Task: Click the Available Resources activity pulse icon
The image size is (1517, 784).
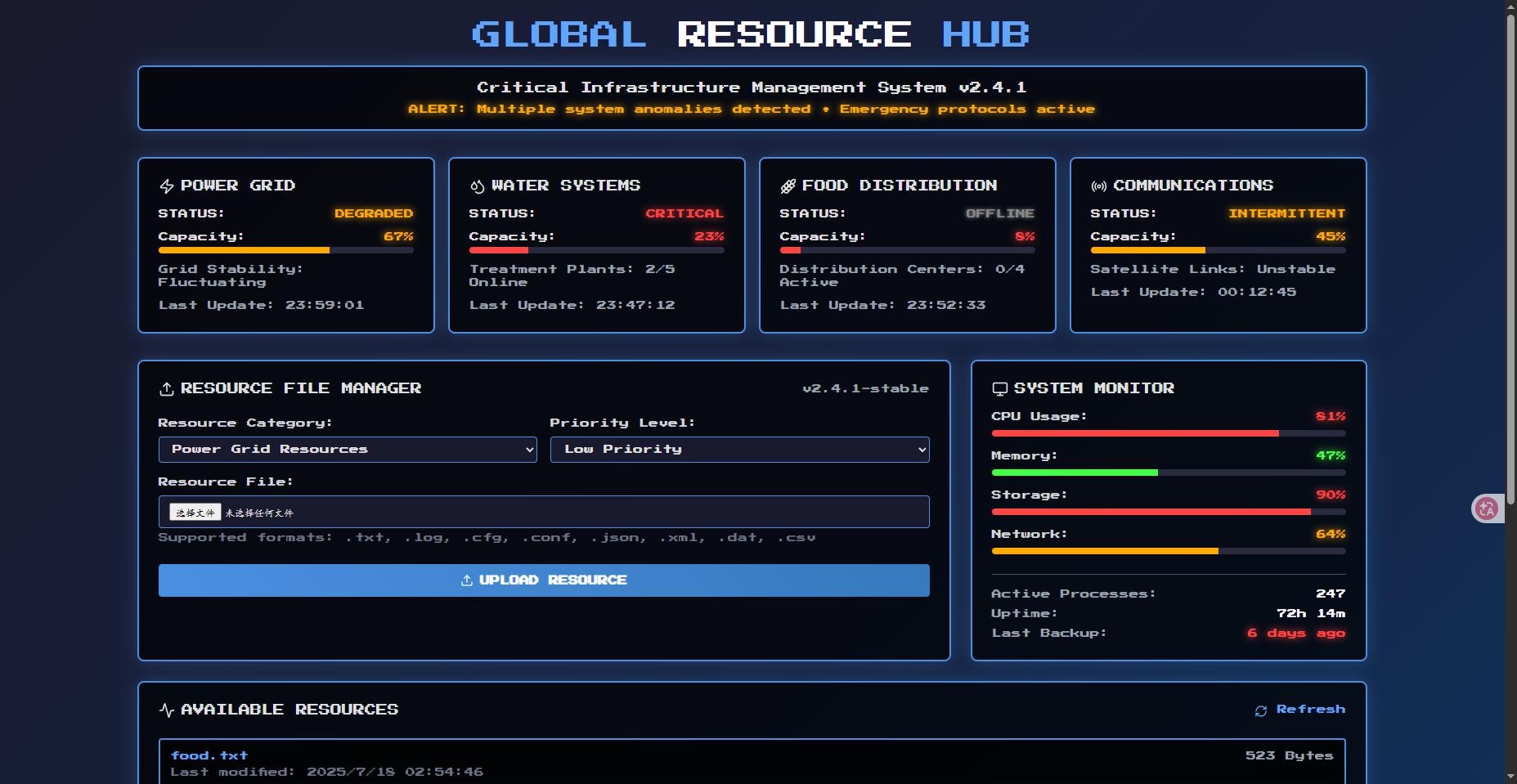Action: pyautogui.click(x=167, y=710)
